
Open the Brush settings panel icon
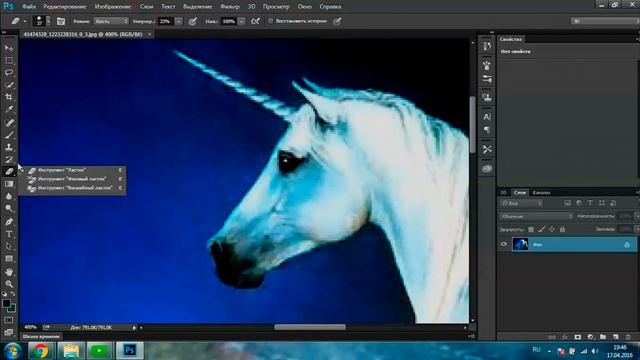click(x=487, y=79)
